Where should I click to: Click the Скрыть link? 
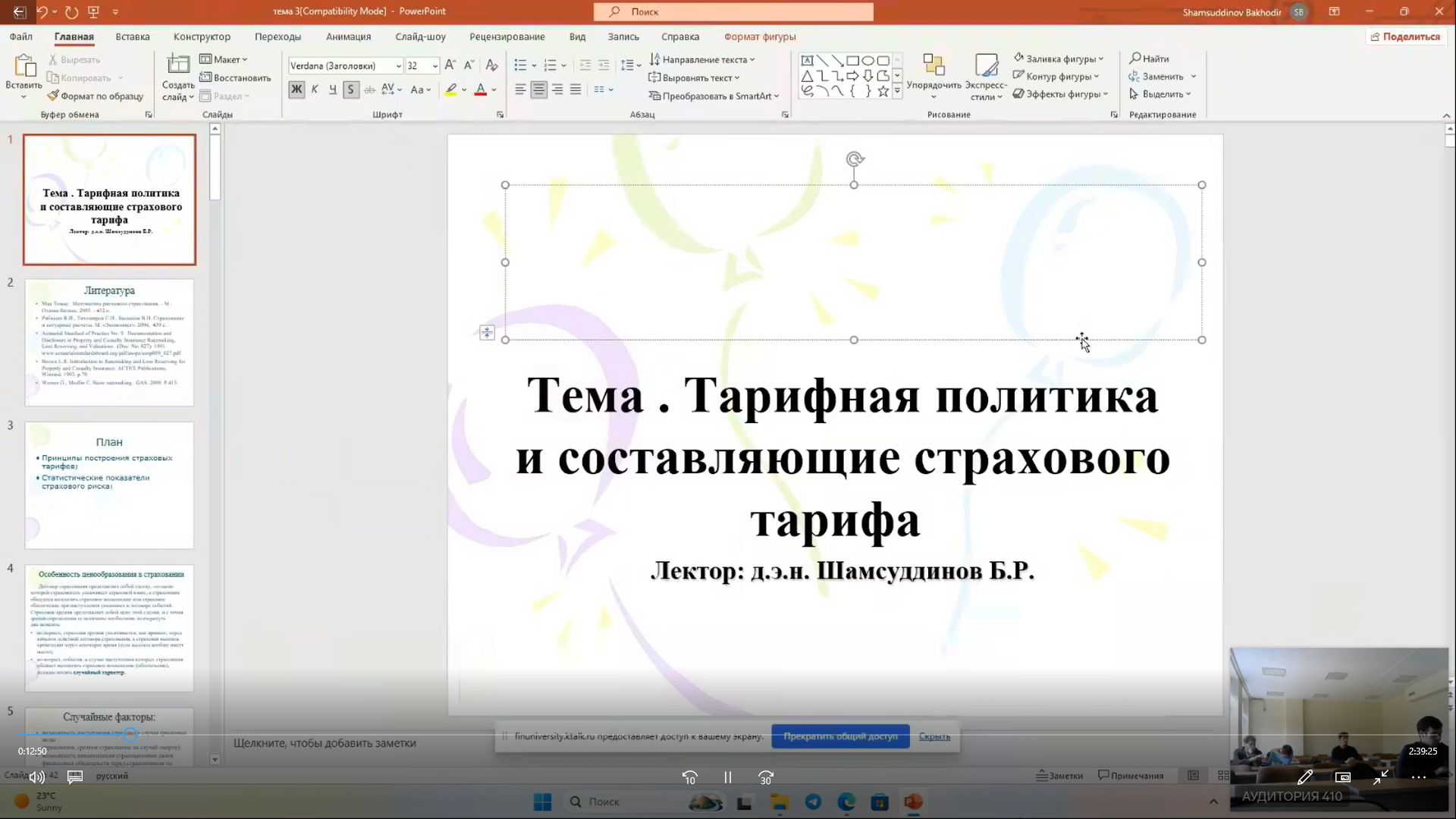tap(934, 736)
